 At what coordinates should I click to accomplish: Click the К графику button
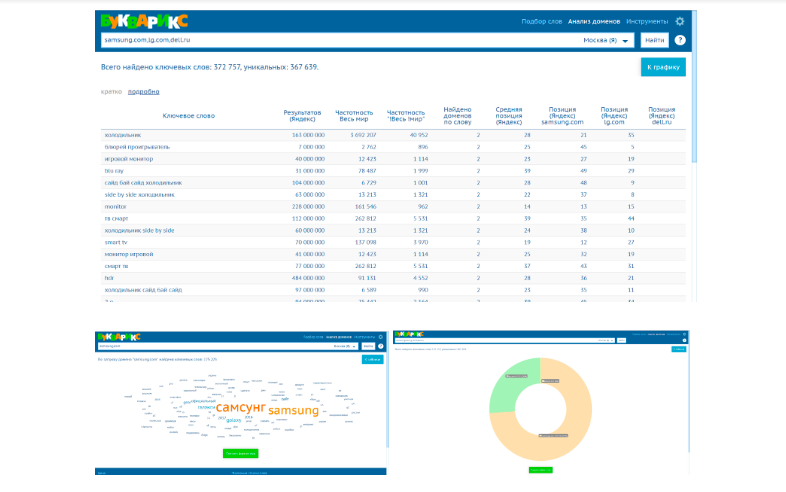tap(663, 67)
